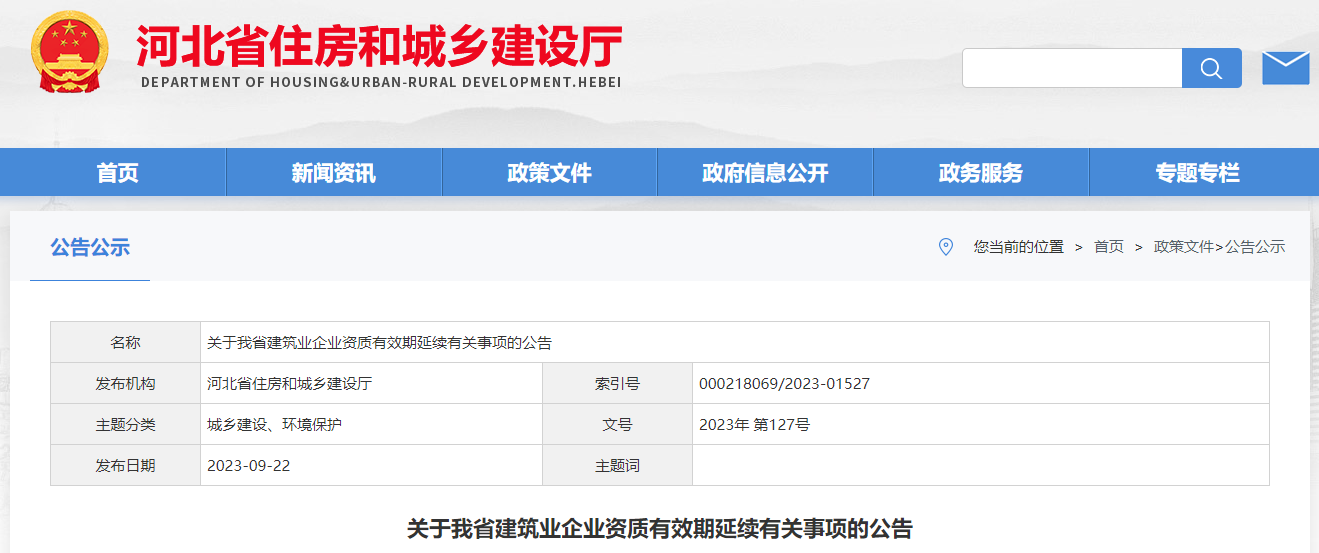Focus the site search input field
The image size is (1319, 553).
click(1072, 68)
